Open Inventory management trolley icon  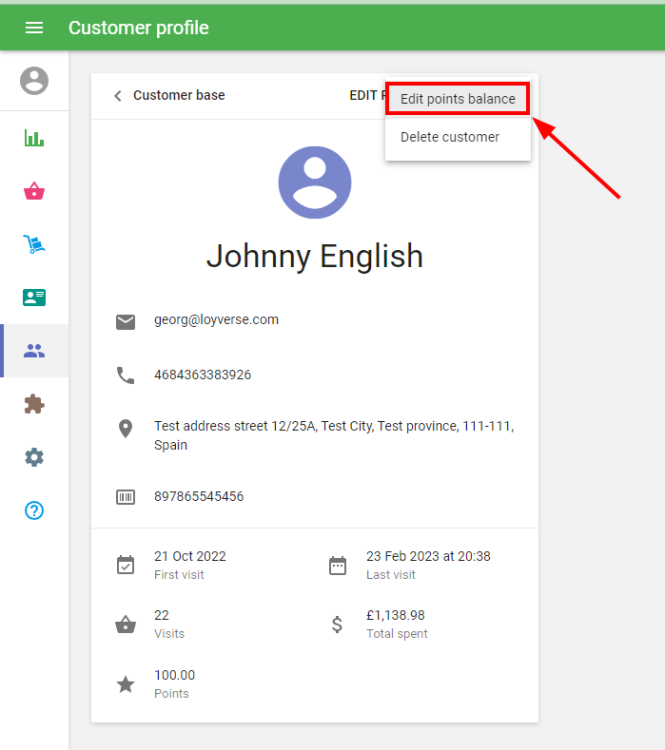(x=34, y=244)
